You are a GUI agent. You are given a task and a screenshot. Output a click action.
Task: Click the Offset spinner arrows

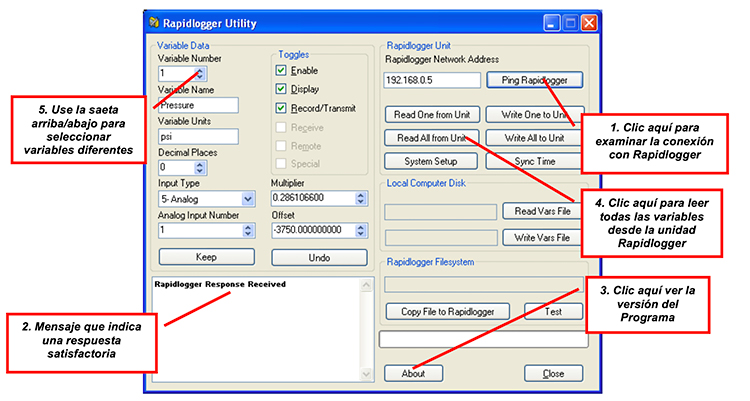click(x=361, y=230)
